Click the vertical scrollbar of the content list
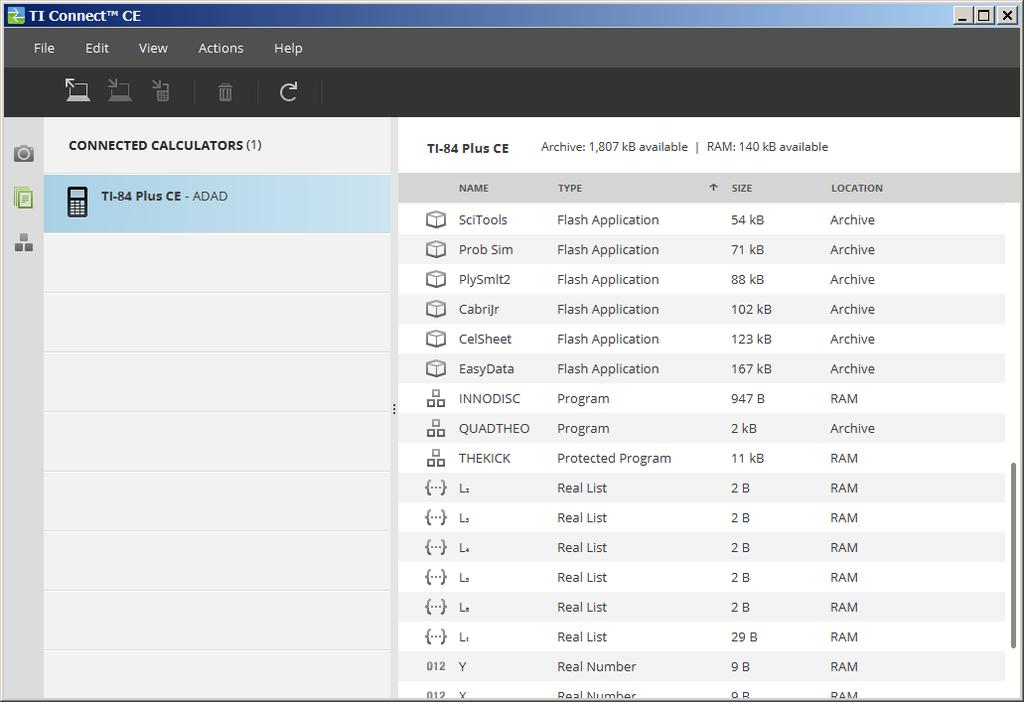This screenshot has height=702, width=1024. pos(1013,555)
